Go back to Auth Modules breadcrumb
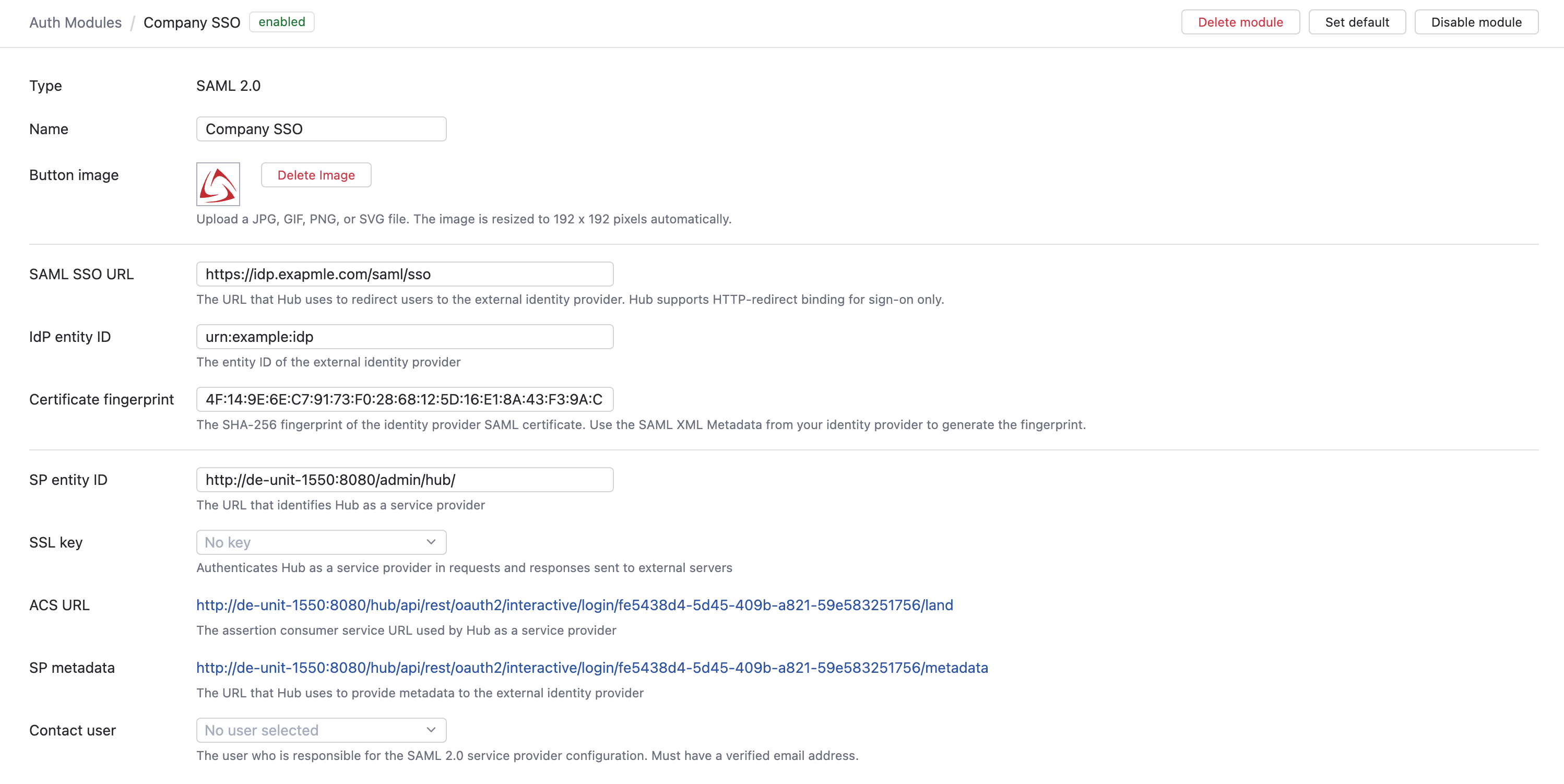This screenshot has width=1564, height=784. [x=75, y=22]
